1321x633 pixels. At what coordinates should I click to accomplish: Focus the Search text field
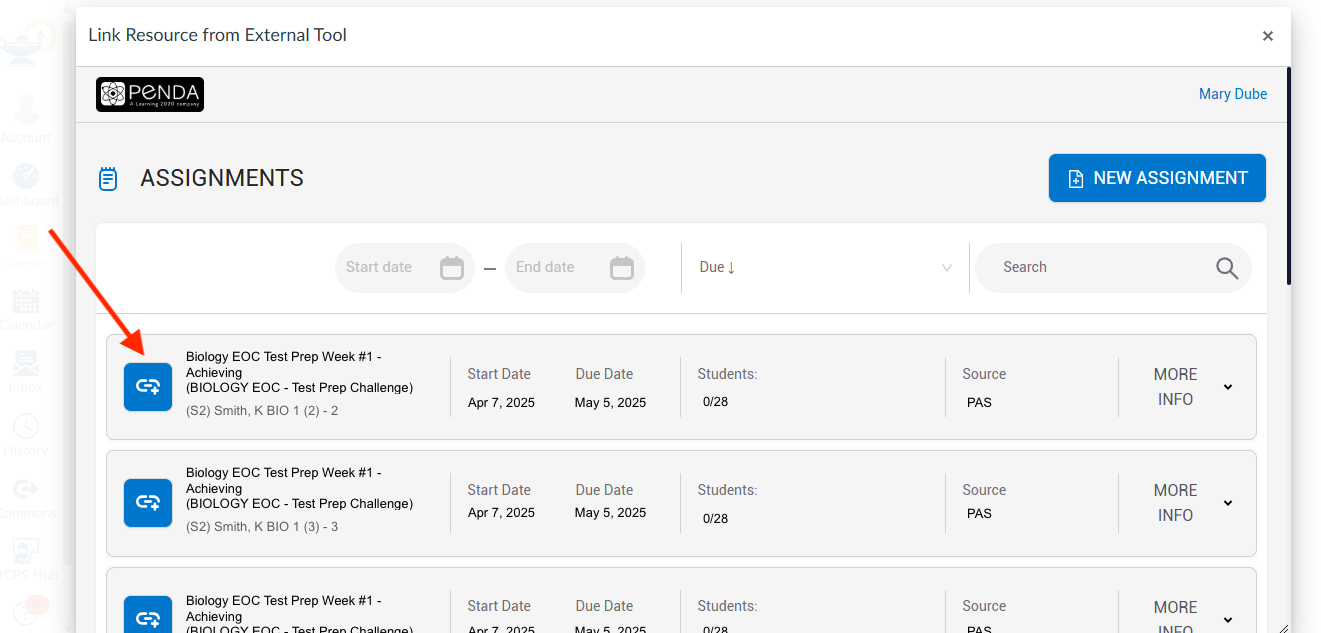(1100, 268)
